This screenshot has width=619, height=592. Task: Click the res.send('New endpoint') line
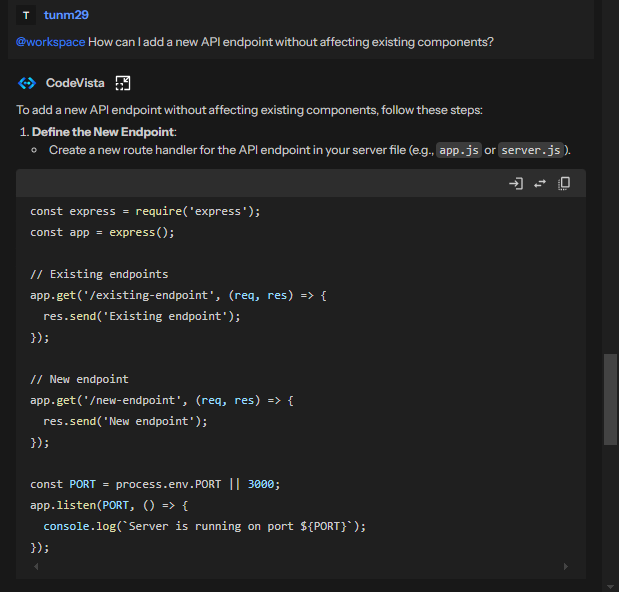click(125, 421)
